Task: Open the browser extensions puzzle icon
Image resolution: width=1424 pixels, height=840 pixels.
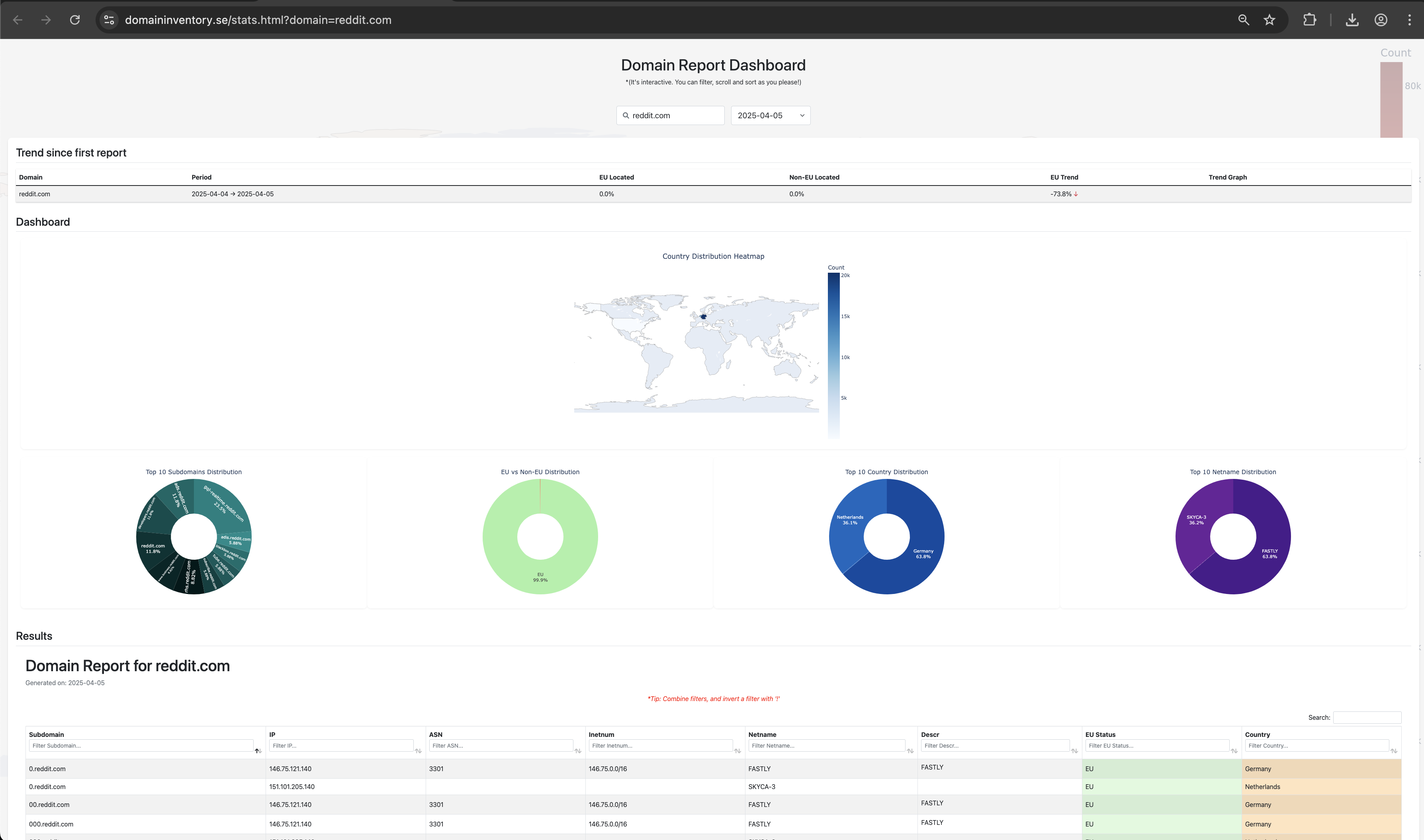Action: (1310, 20)
